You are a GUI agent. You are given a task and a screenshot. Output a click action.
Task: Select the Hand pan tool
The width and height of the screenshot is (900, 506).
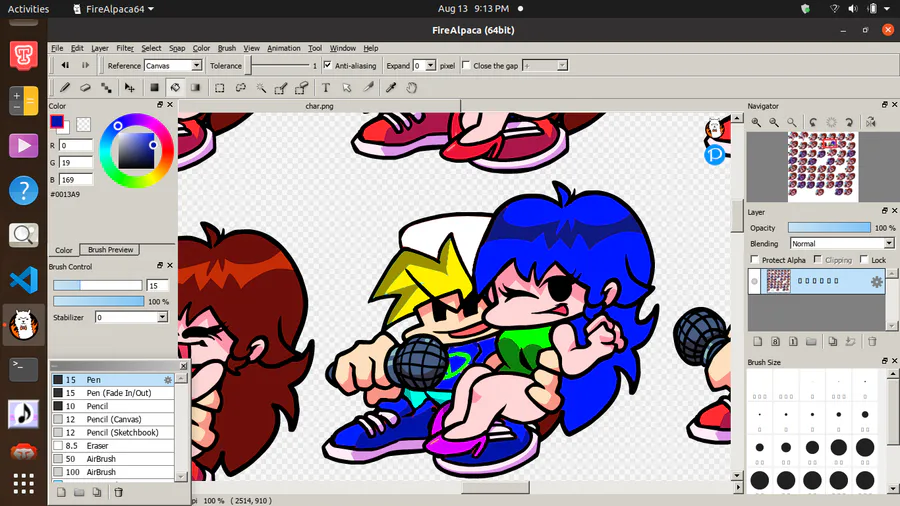click(412, 88)
